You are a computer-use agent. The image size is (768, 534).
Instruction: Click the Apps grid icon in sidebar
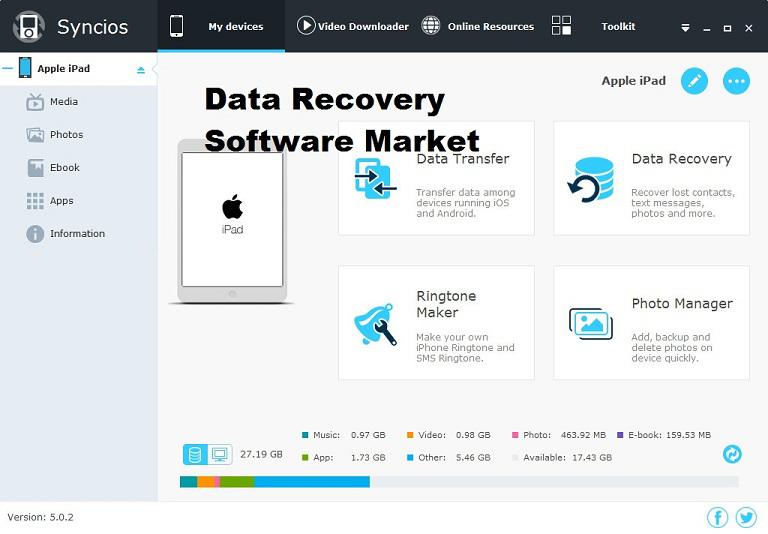pyautogui.click(x=35, y=201)
